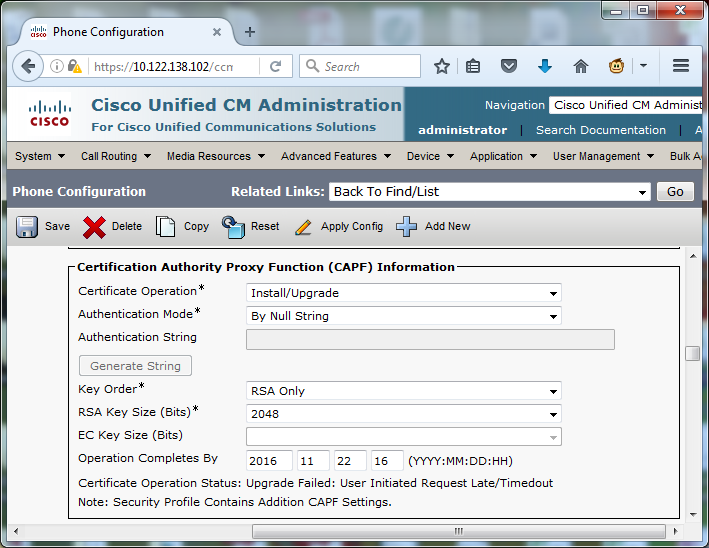Click the year field showing 2016
709x548 pixels.
(269, 461)
